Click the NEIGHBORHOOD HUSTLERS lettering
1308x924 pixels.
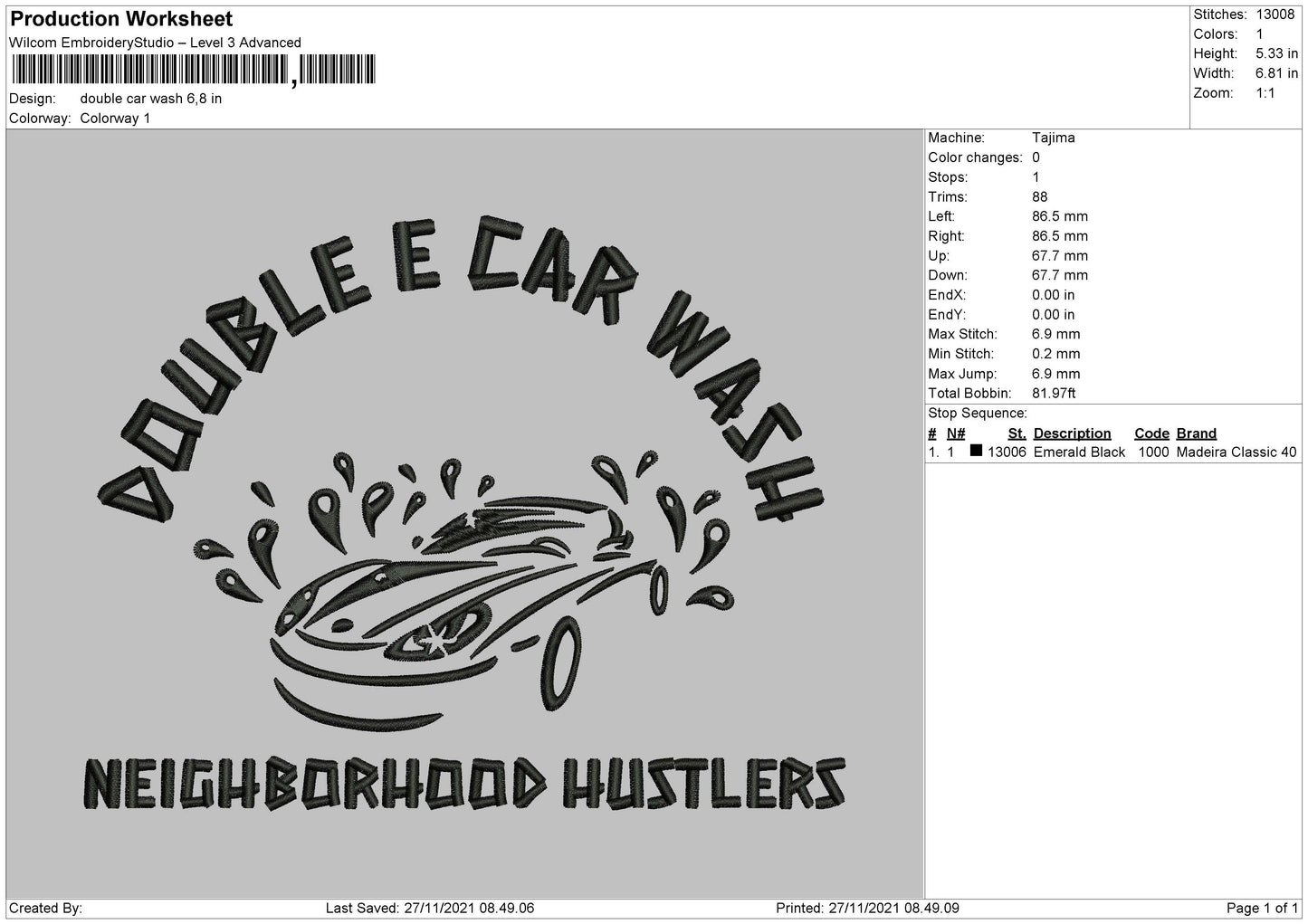[464, 784]
